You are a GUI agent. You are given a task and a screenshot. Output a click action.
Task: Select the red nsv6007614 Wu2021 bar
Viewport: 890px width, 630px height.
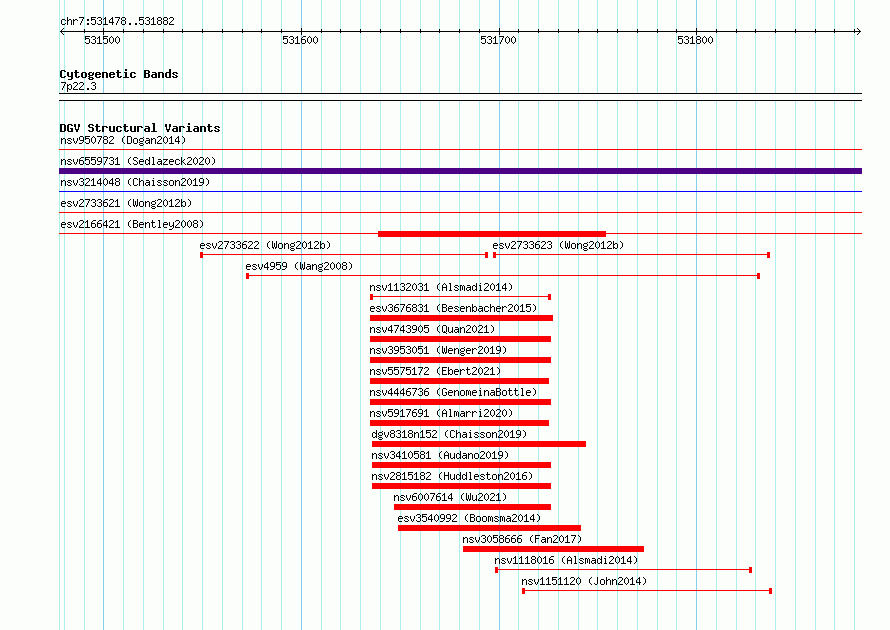click(x=472, y=507)
